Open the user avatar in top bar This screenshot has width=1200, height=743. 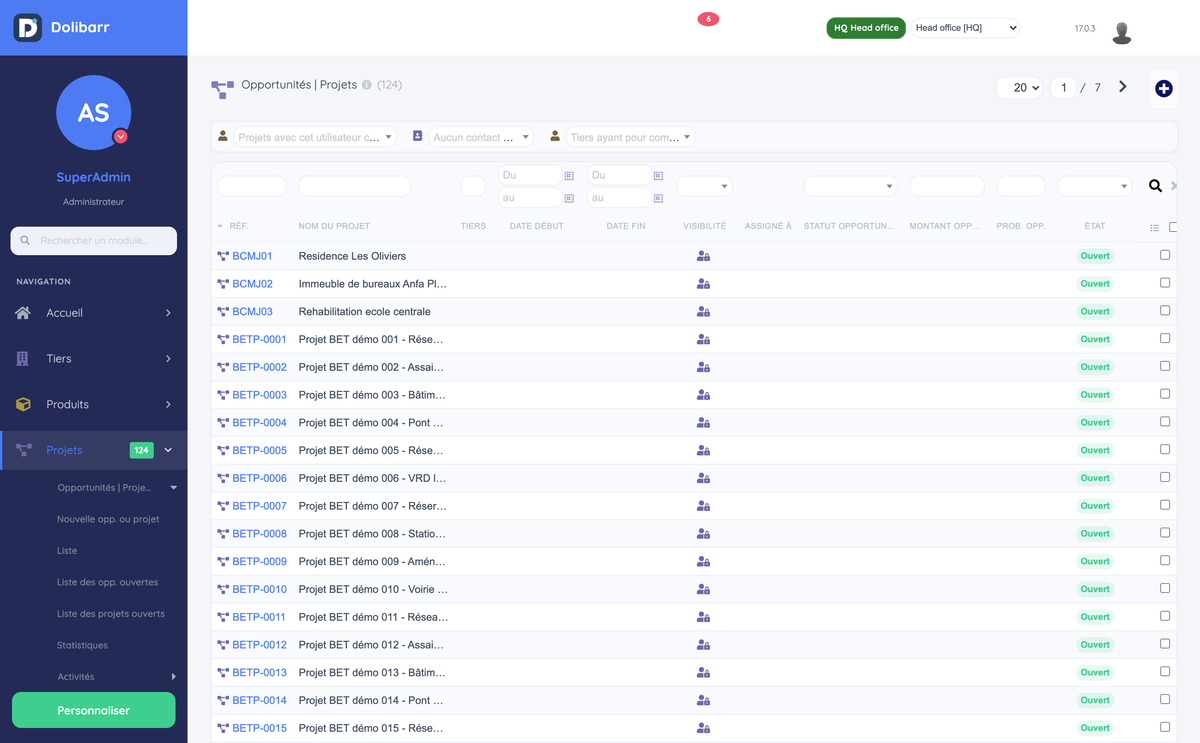1122,32
